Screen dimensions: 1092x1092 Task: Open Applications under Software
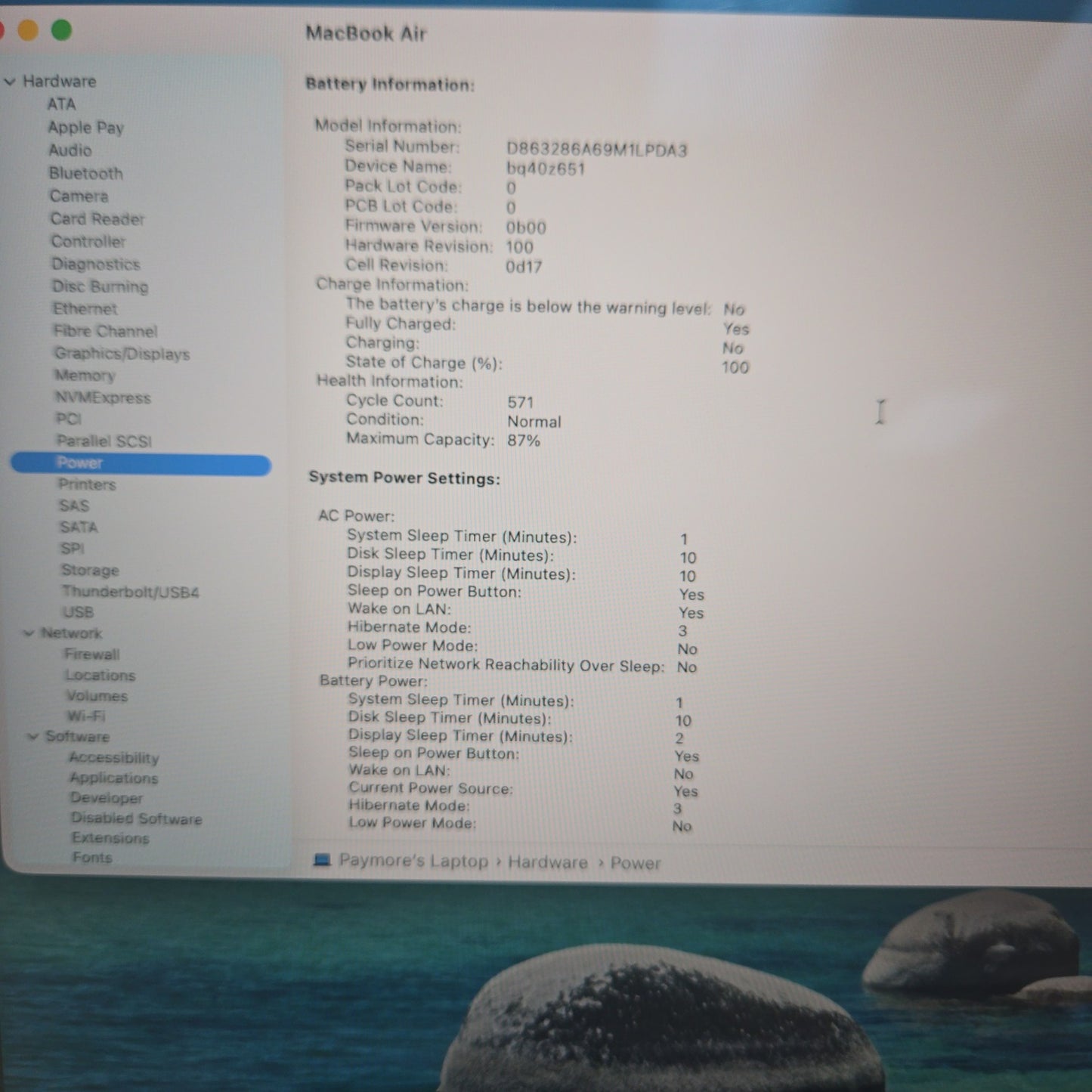tap(113, 778)
